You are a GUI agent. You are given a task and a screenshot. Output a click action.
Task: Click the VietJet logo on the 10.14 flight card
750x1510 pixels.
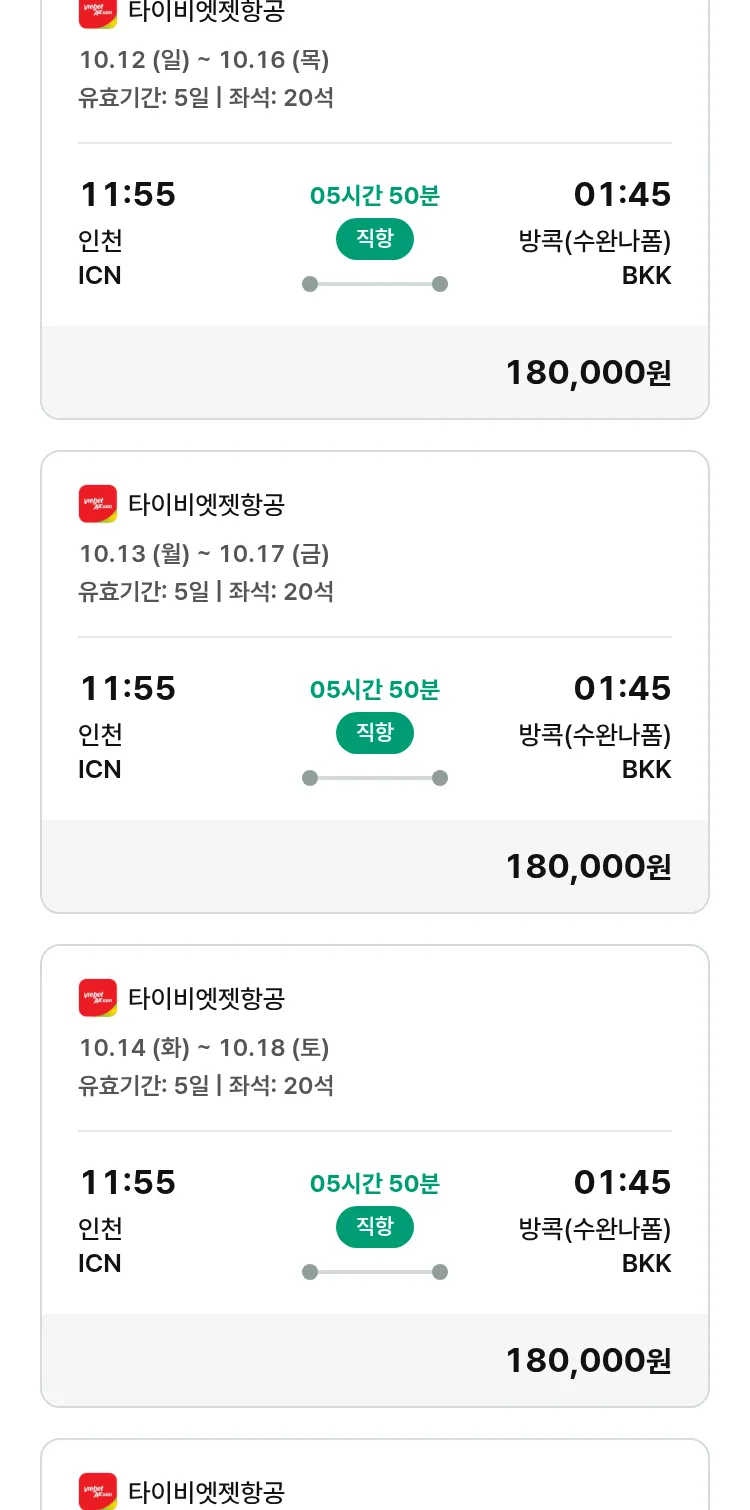(x=97, y=997)
